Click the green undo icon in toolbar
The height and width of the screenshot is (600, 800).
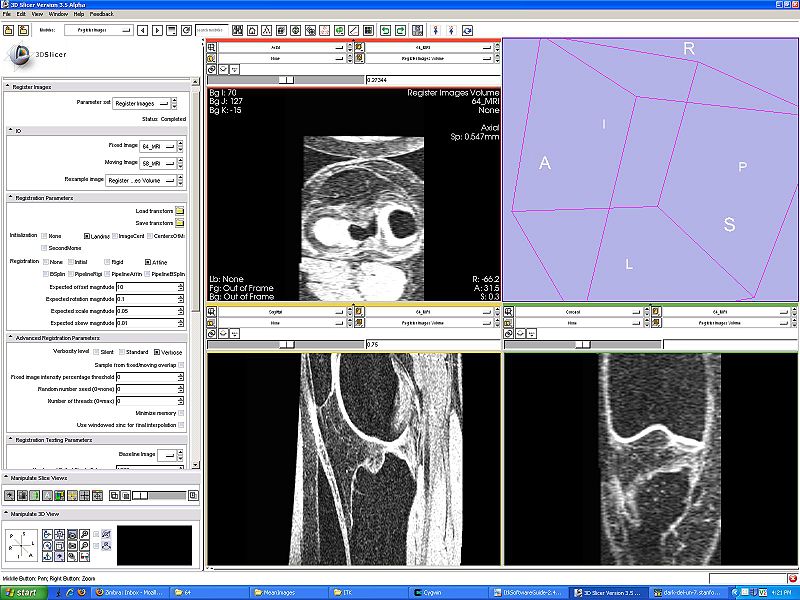pyautogui.click(x=385, y=31)
